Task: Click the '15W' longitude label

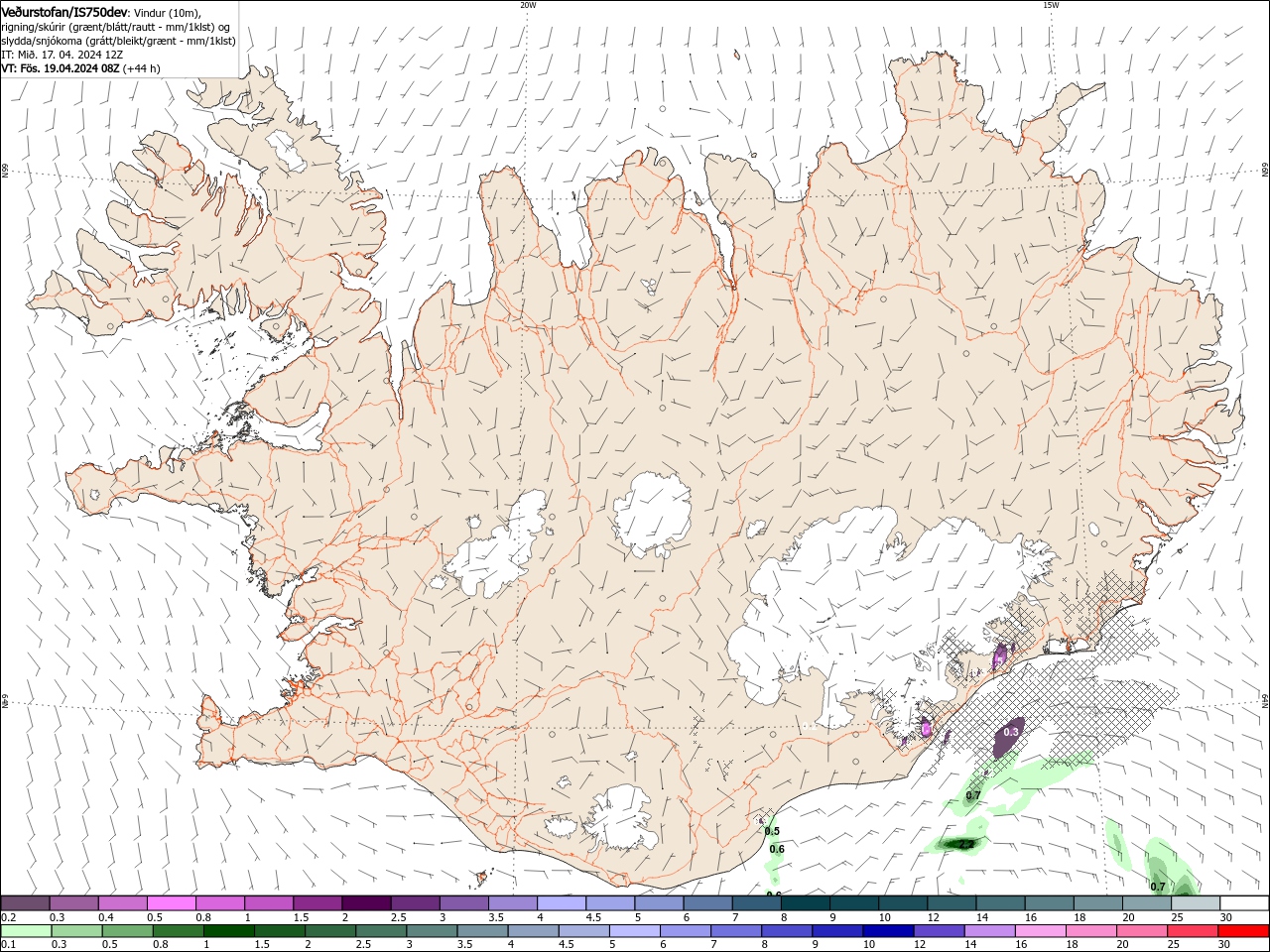Action: [x=1051, y=5]
